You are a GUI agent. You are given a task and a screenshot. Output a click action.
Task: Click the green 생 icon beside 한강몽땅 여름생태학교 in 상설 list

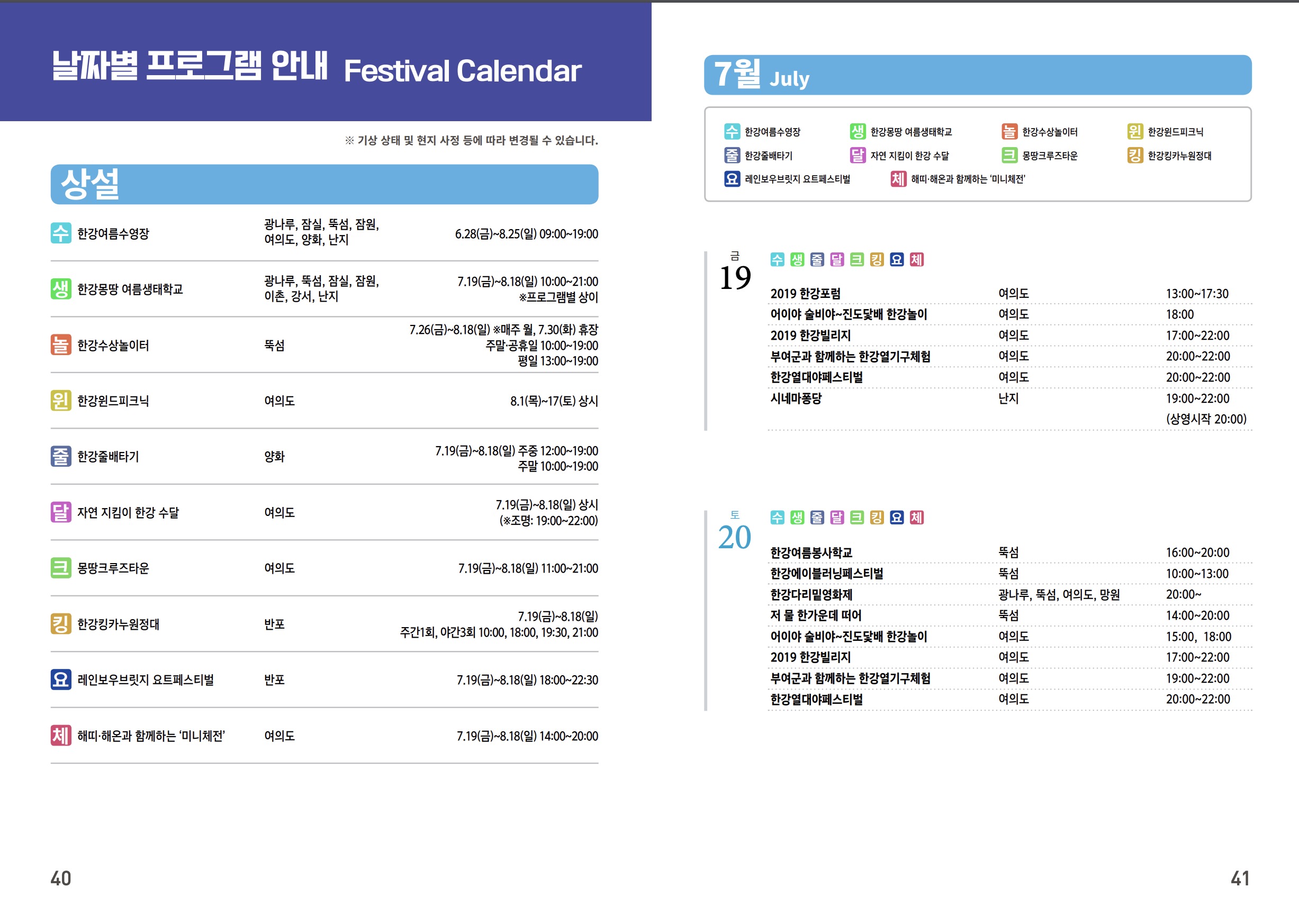pos(61,289)
